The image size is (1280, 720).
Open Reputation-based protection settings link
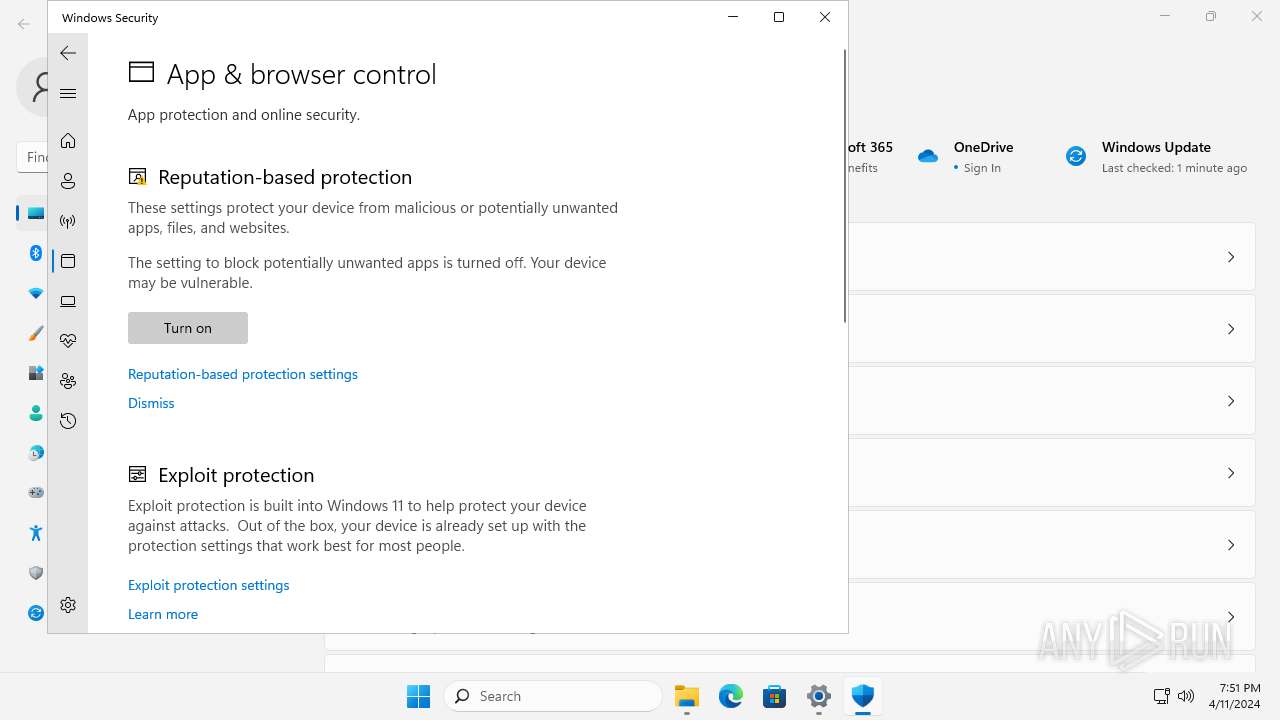243,374
